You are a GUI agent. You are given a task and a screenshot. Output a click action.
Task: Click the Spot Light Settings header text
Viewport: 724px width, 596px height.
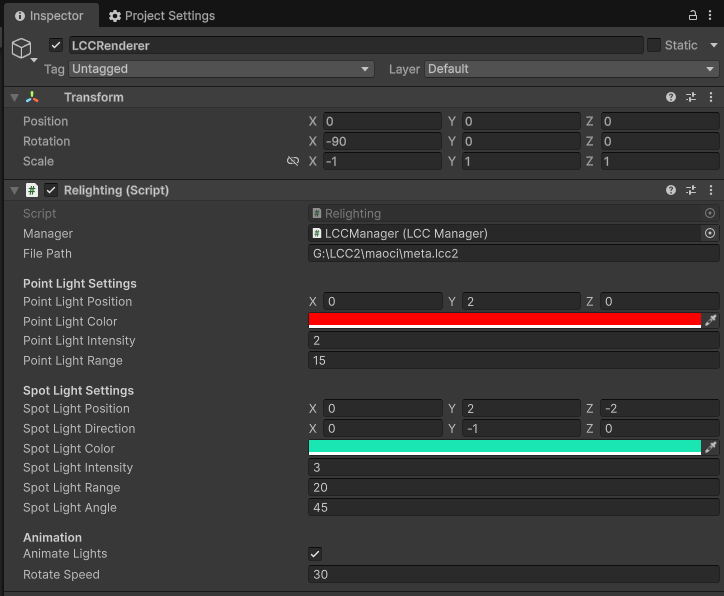click(78, 391)
